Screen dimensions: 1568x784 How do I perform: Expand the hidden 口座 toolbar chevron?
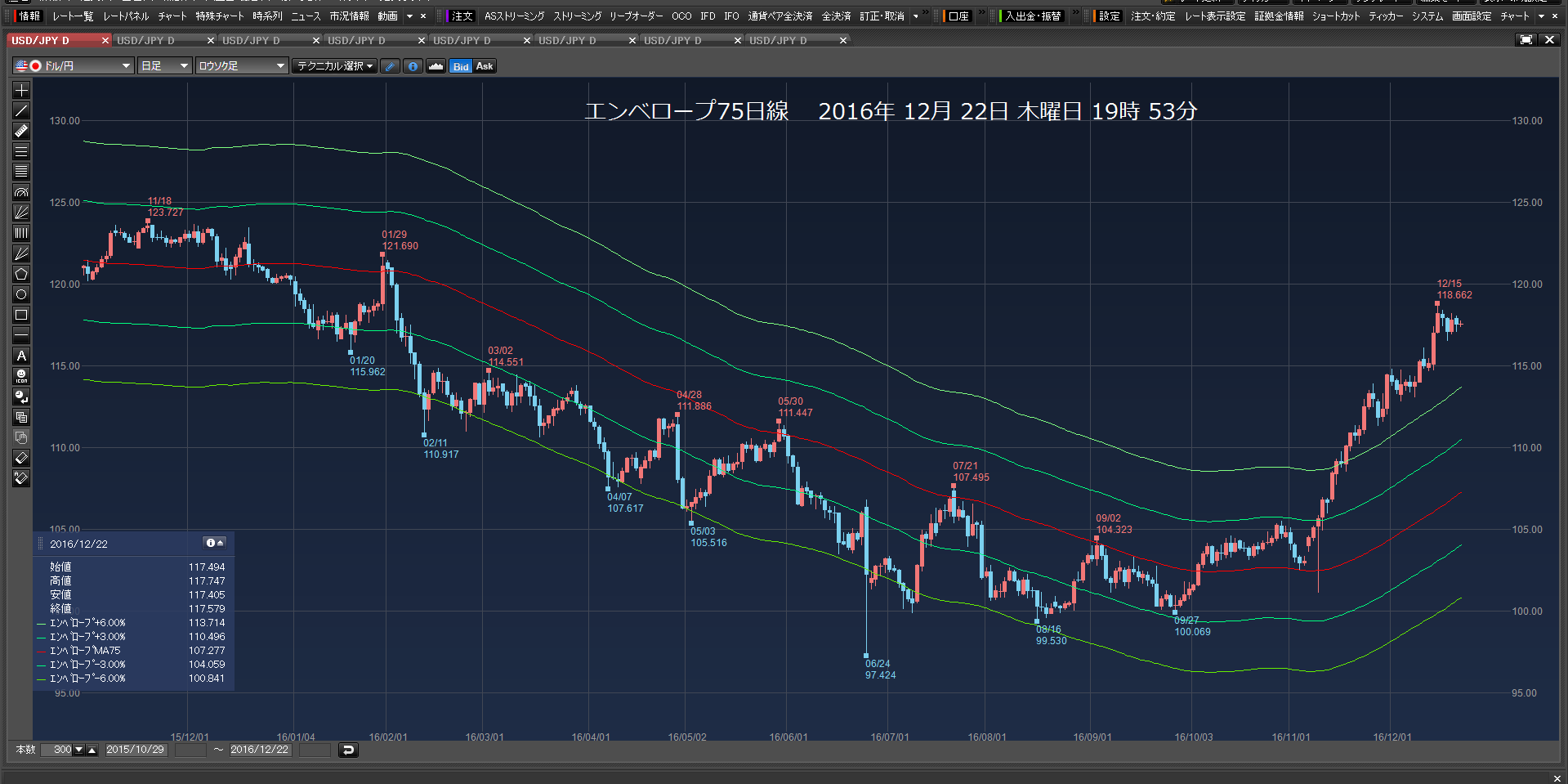(982, 13)
